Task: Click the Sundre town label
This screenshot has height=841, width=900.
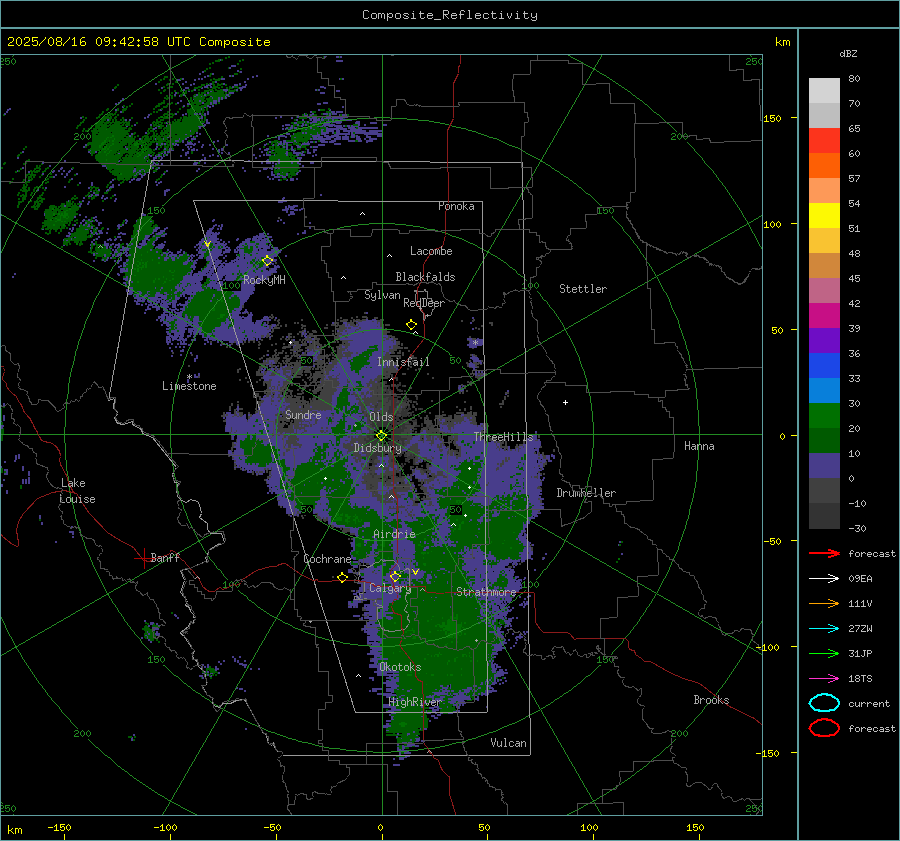Action: pos(303,414)
